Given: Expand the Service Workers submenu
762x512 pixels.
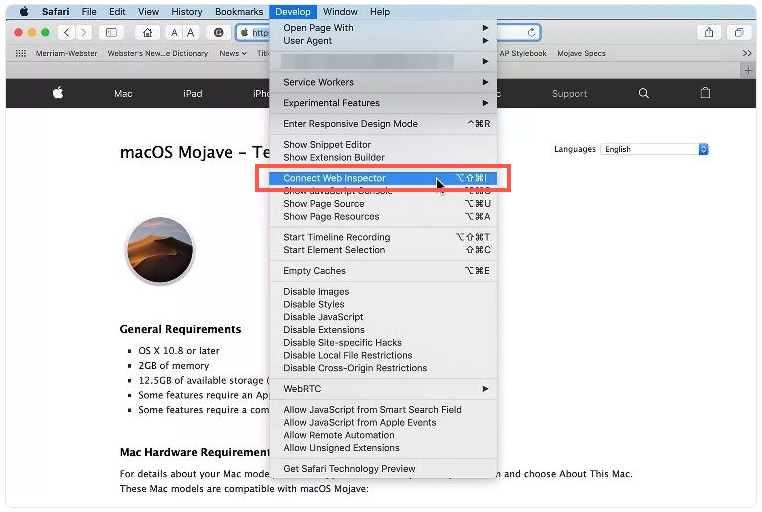Looking at the screenshot, I should [383, 82].
